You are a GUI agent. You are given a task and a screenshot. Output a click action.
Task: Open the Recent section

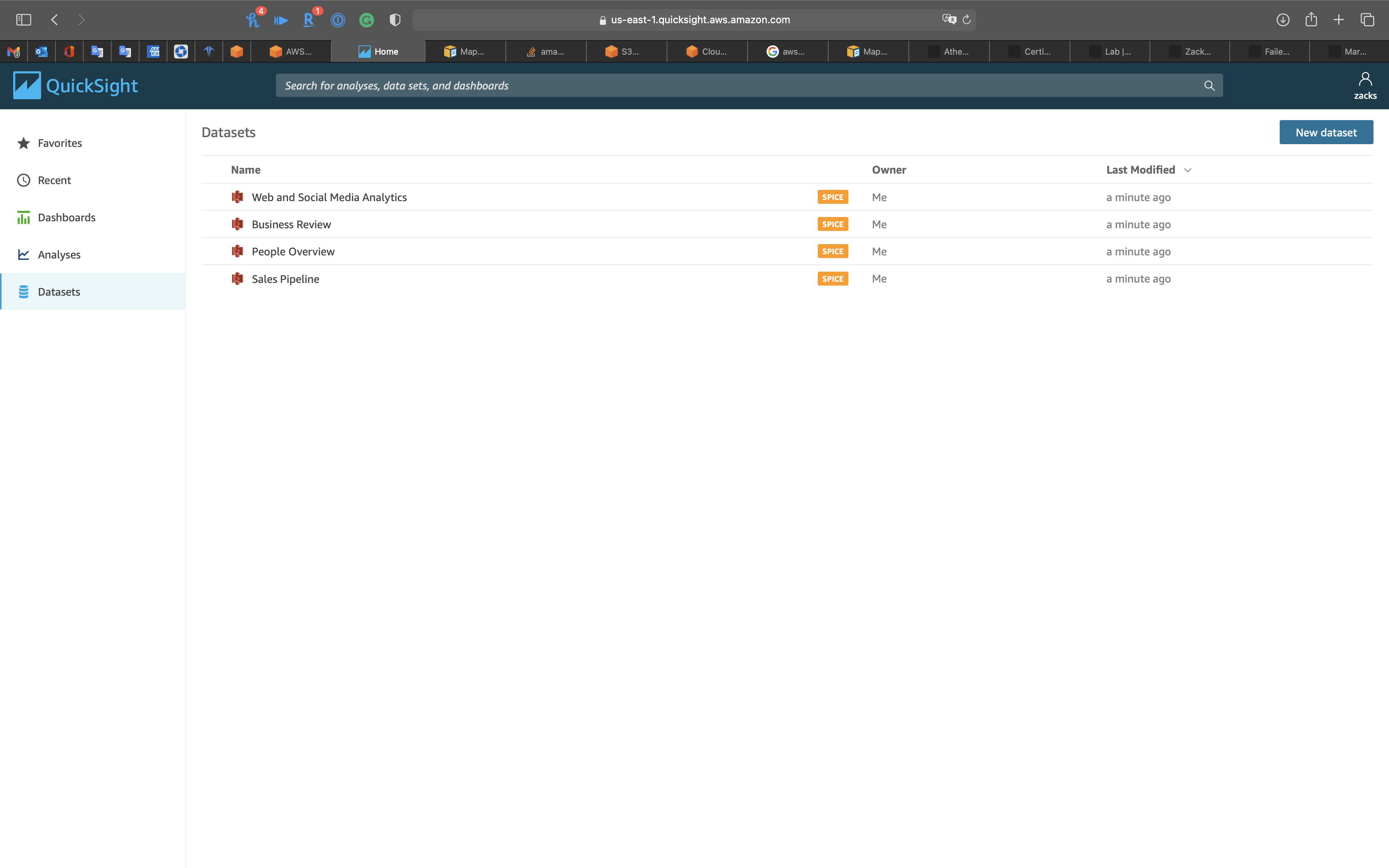tap(54, 180)
